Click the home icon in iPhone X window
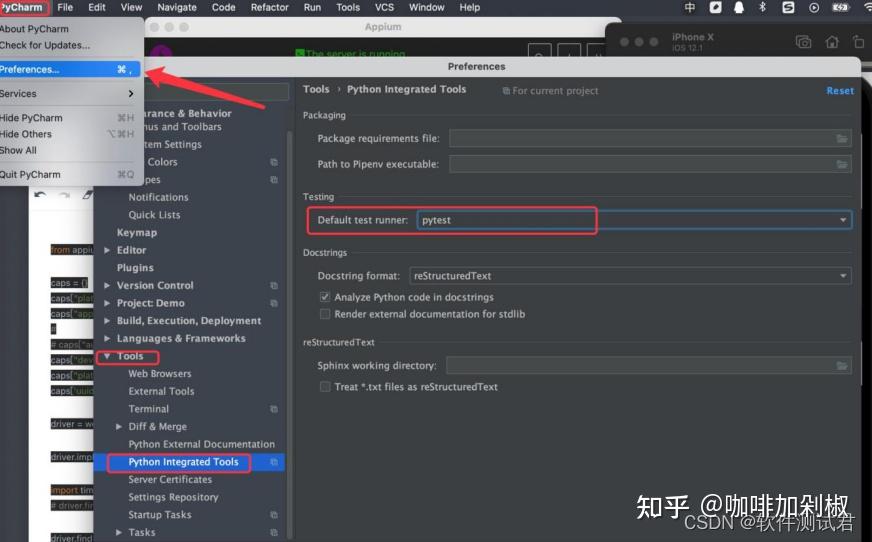Viewport: 872px width, 542px height. (832, 42)
